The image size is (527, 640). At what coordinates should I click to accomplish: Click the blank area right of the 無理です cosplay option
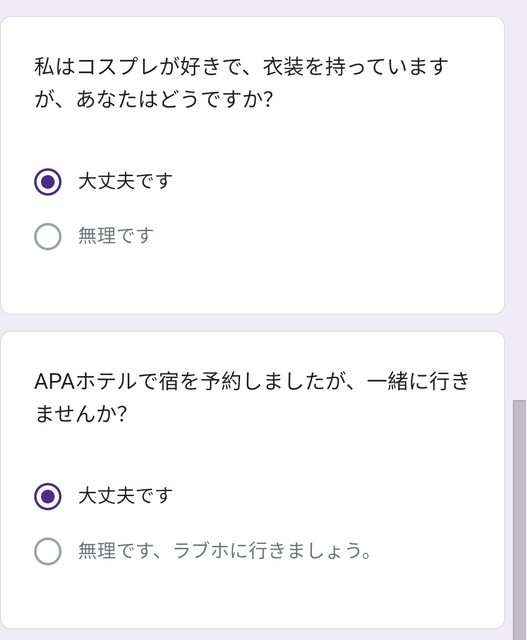pyautogui.click(x=327, y=236)
